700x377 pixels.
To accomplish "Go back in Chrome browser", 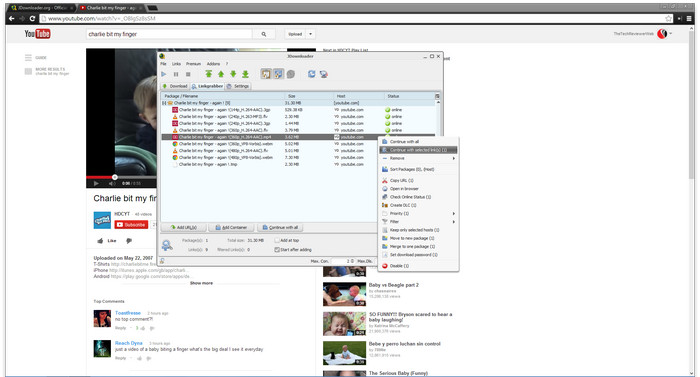I will click(x=12, y=18).
